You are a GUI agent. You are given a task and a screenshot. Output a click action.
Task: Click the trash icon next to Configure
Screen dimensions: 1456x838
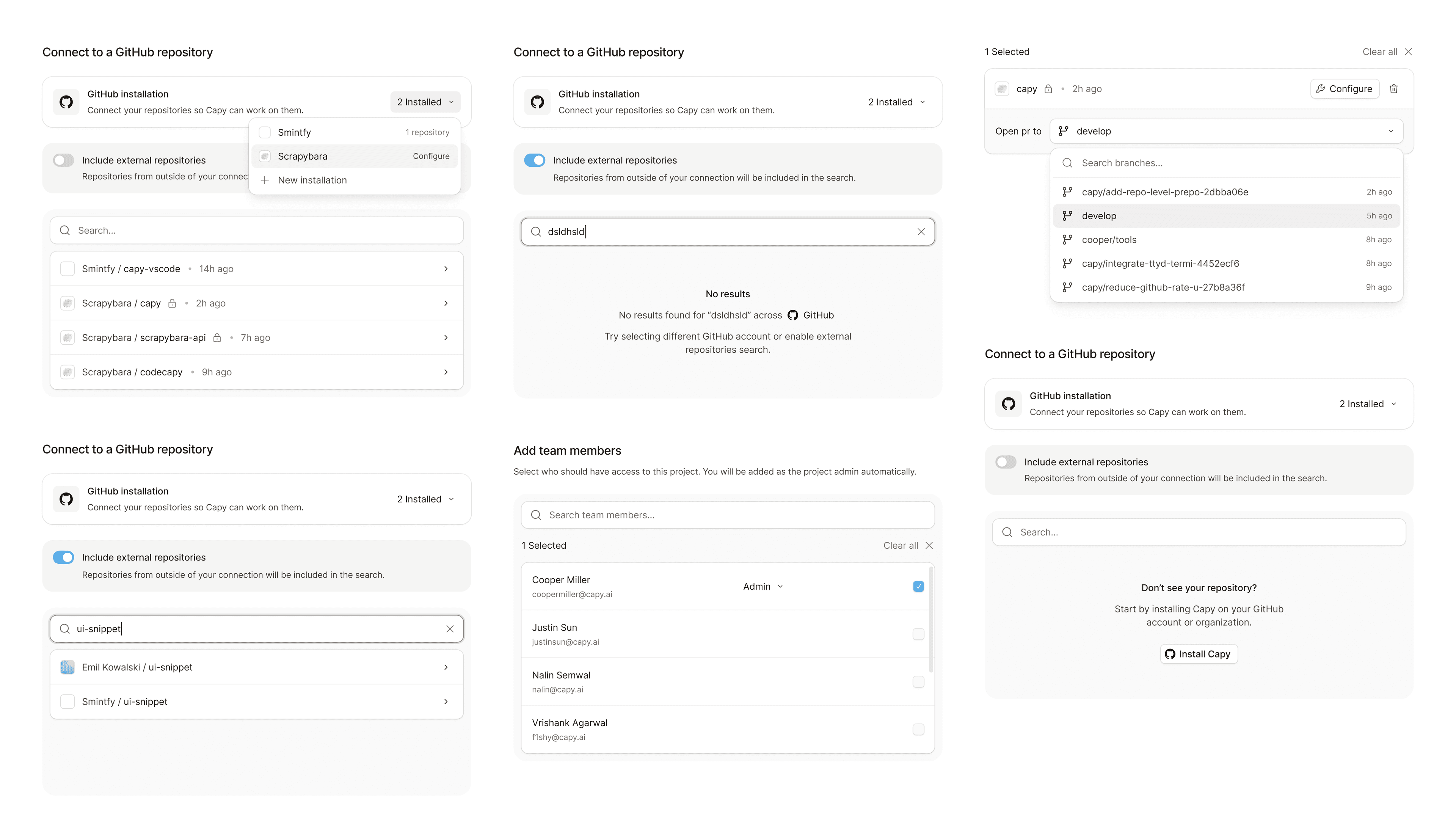[1393, 89]
